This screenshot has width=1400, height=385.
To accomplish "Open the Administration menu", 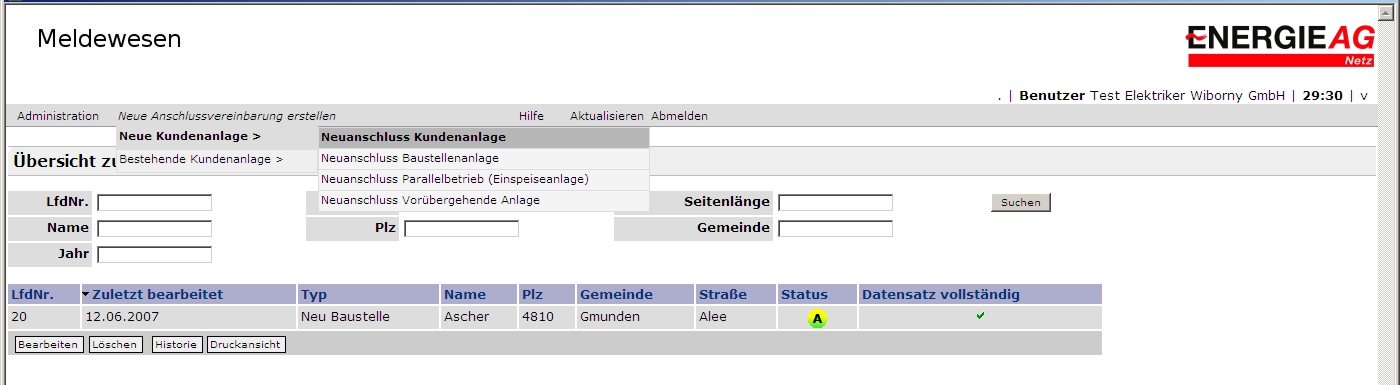I will coord(58,116).
